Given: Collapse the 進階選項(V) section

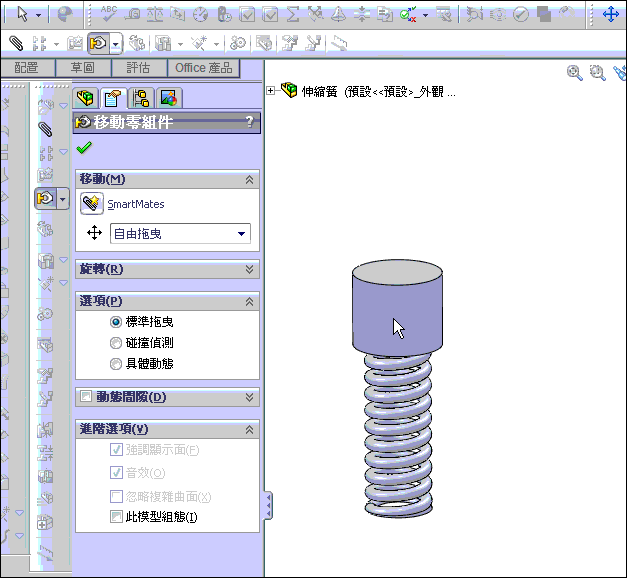Looking at the screenshot, I should pyautogui.click(x=249, y=430).
